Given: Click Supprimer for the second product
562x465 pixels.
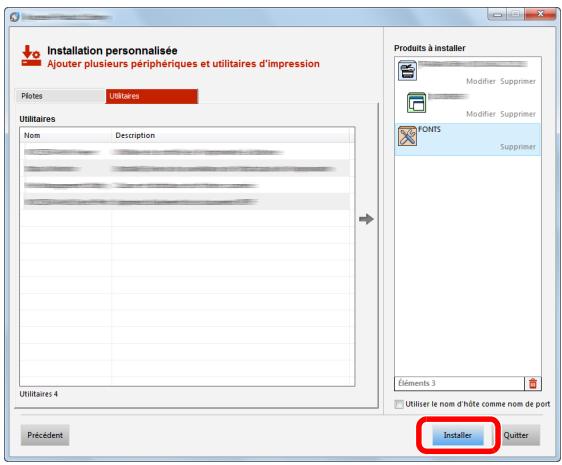Looking at the screenshot, I should 518,114.
